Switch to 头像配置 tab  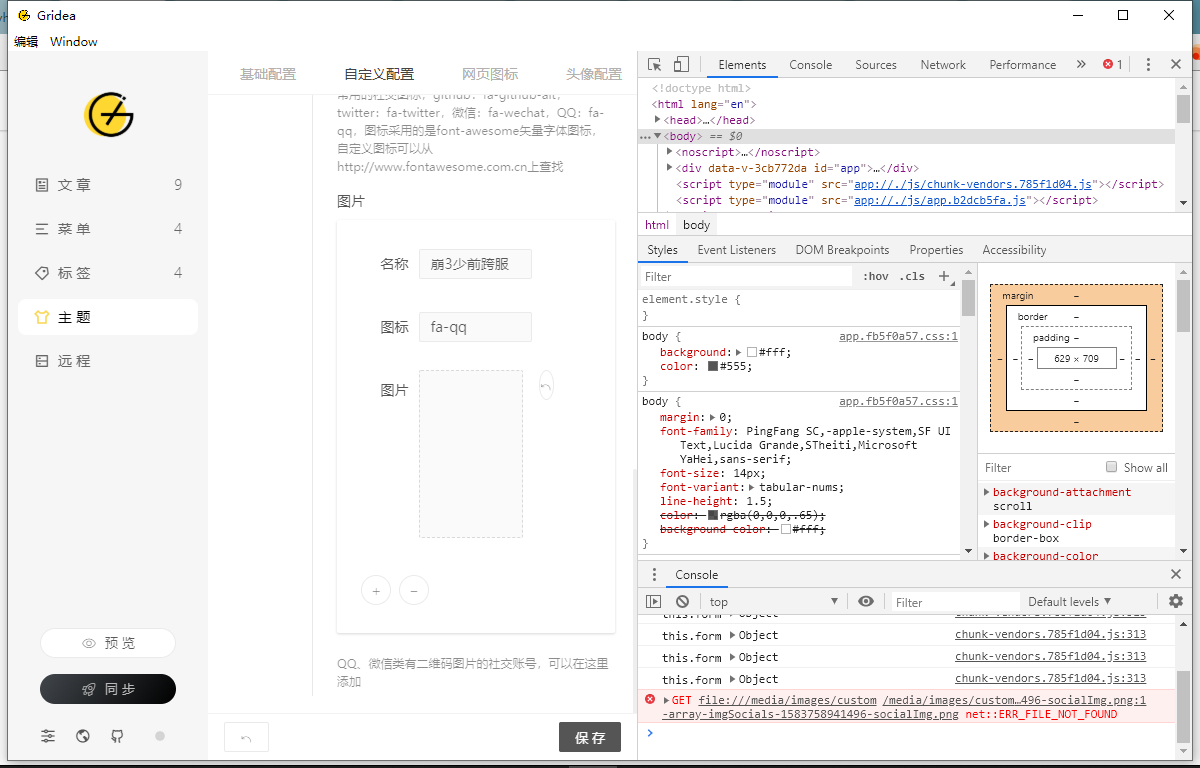594,74
